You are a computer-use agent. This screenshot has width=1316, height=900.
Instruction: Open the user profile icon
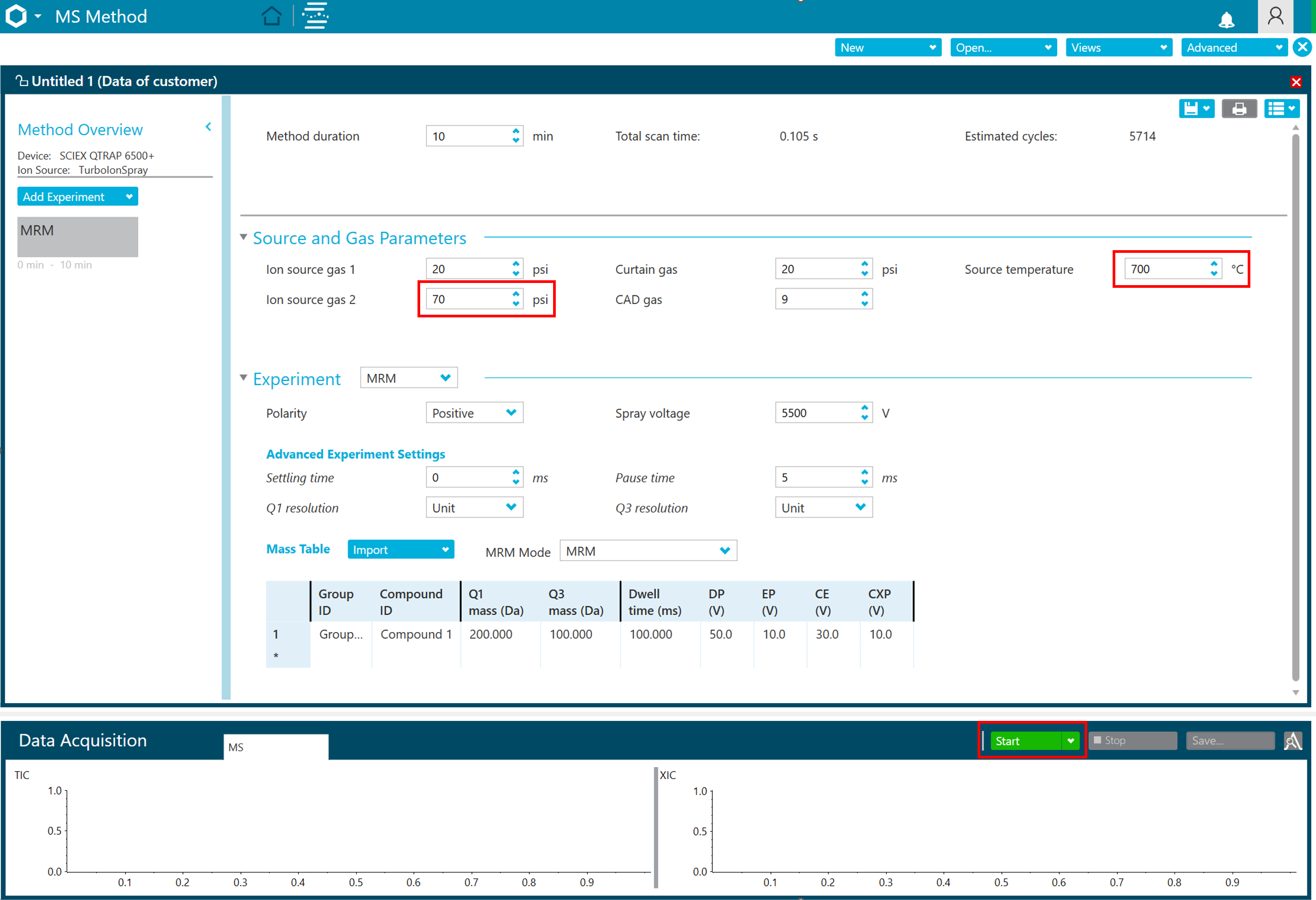pyautogui.click(x=1275, y=16)
